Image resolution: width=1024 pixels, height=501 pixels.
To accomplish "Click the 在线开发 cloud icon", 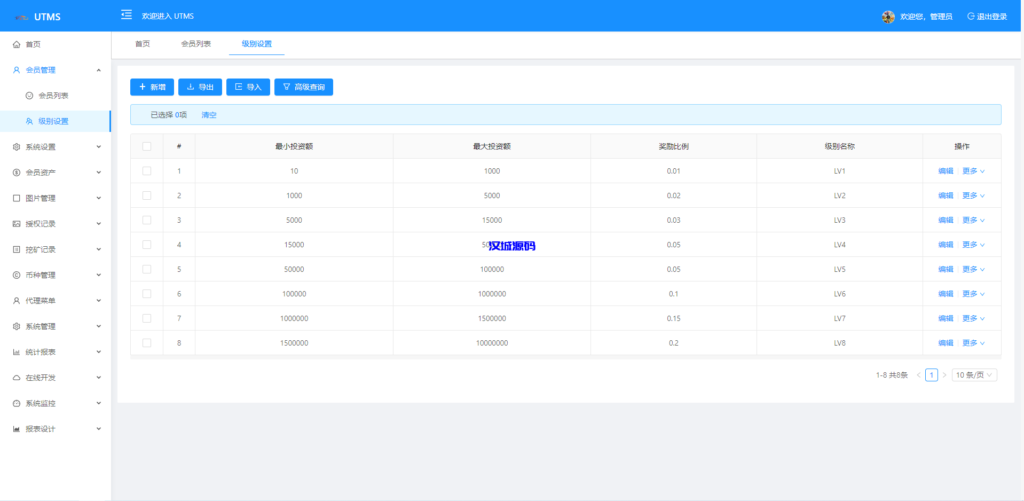I will click(16, 378).
